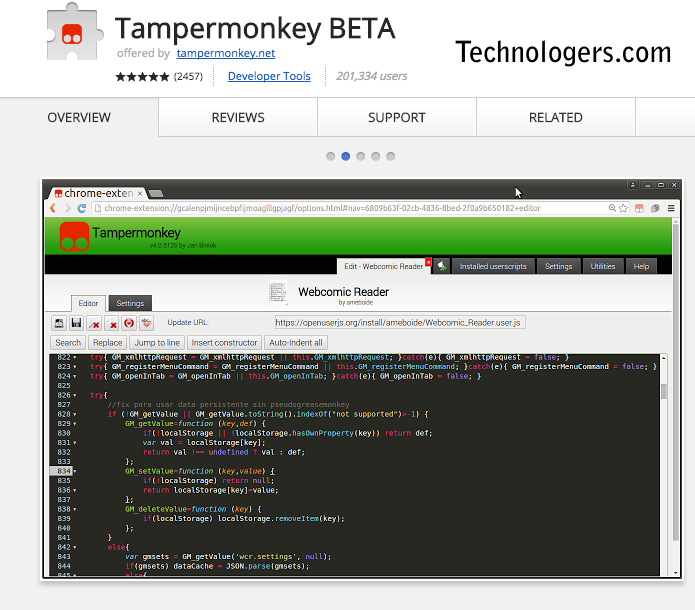Click the Search button
This screenshot has width=695, height=610.
coord(68,343)
